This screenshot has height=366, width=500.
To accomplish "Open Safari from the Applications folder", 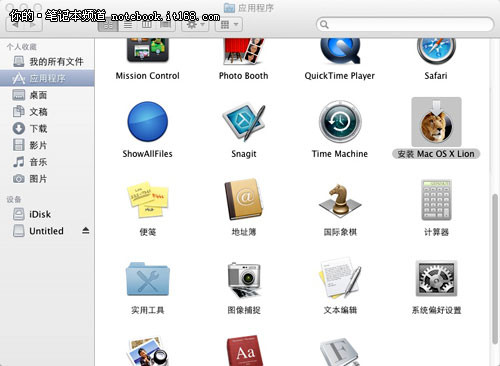I will 436,51.
